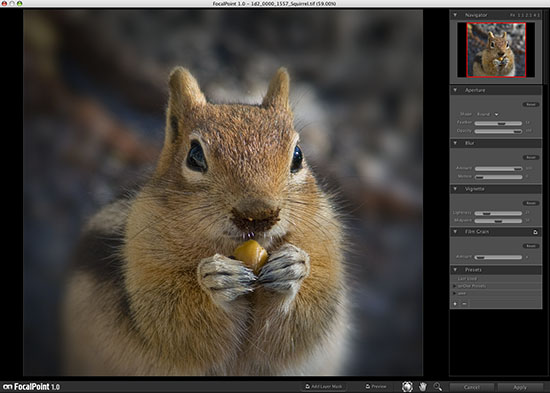
Task: Click the onOne FocalPoint 1.0 logo
Action: tap(32, 387)
